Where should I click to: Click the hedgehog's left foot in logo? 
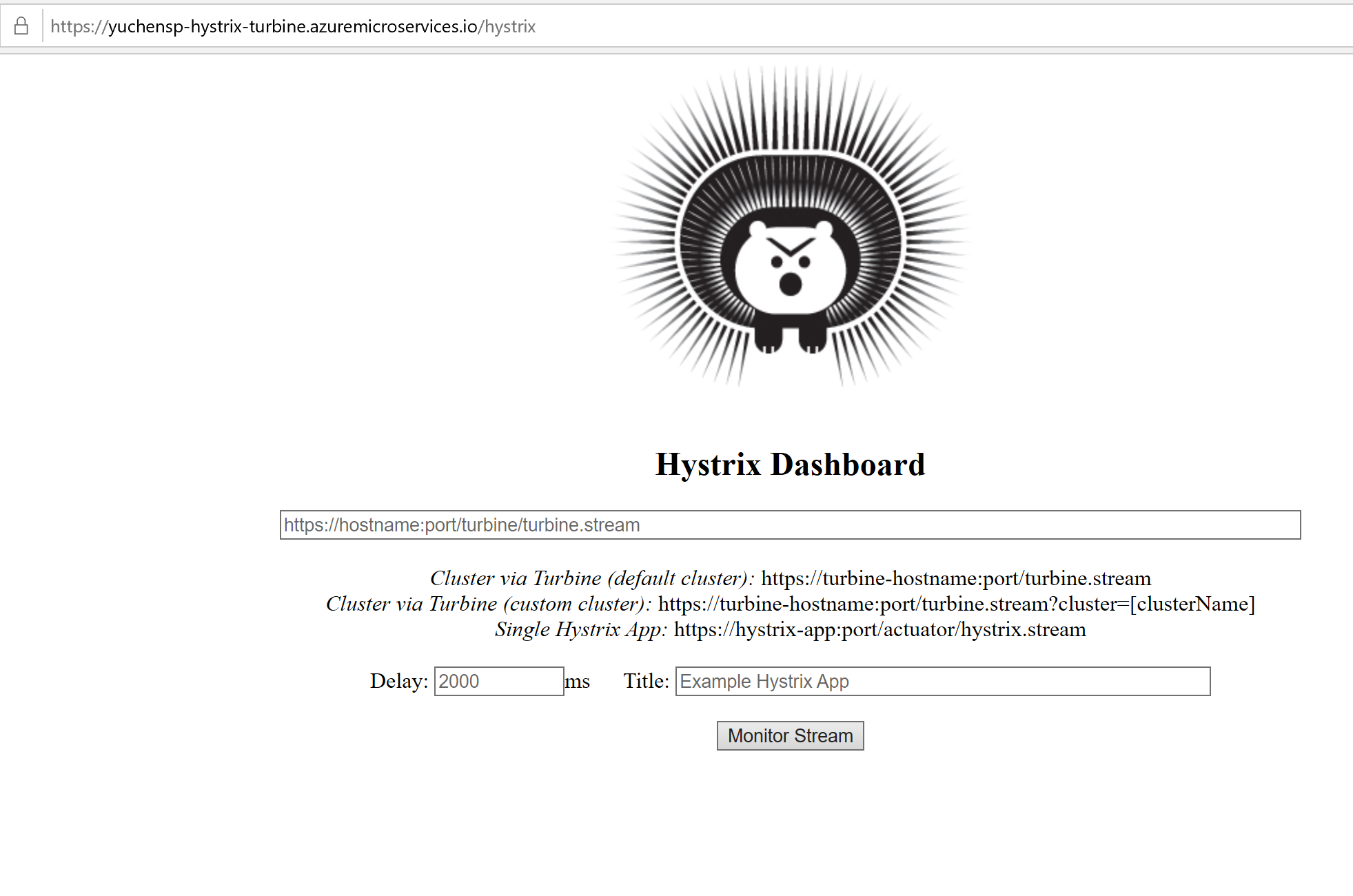click(x=769, y=339)
